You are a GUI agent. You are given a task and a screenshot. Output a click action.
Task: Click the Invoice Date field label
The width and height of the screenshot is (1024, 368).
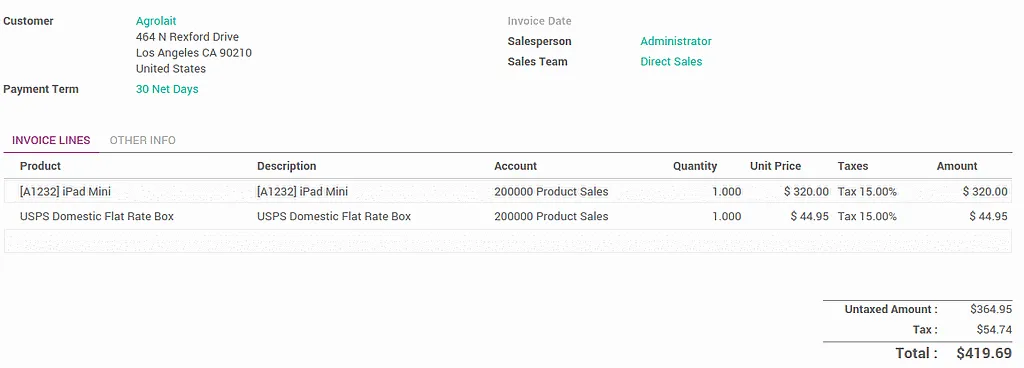[539, 21]
